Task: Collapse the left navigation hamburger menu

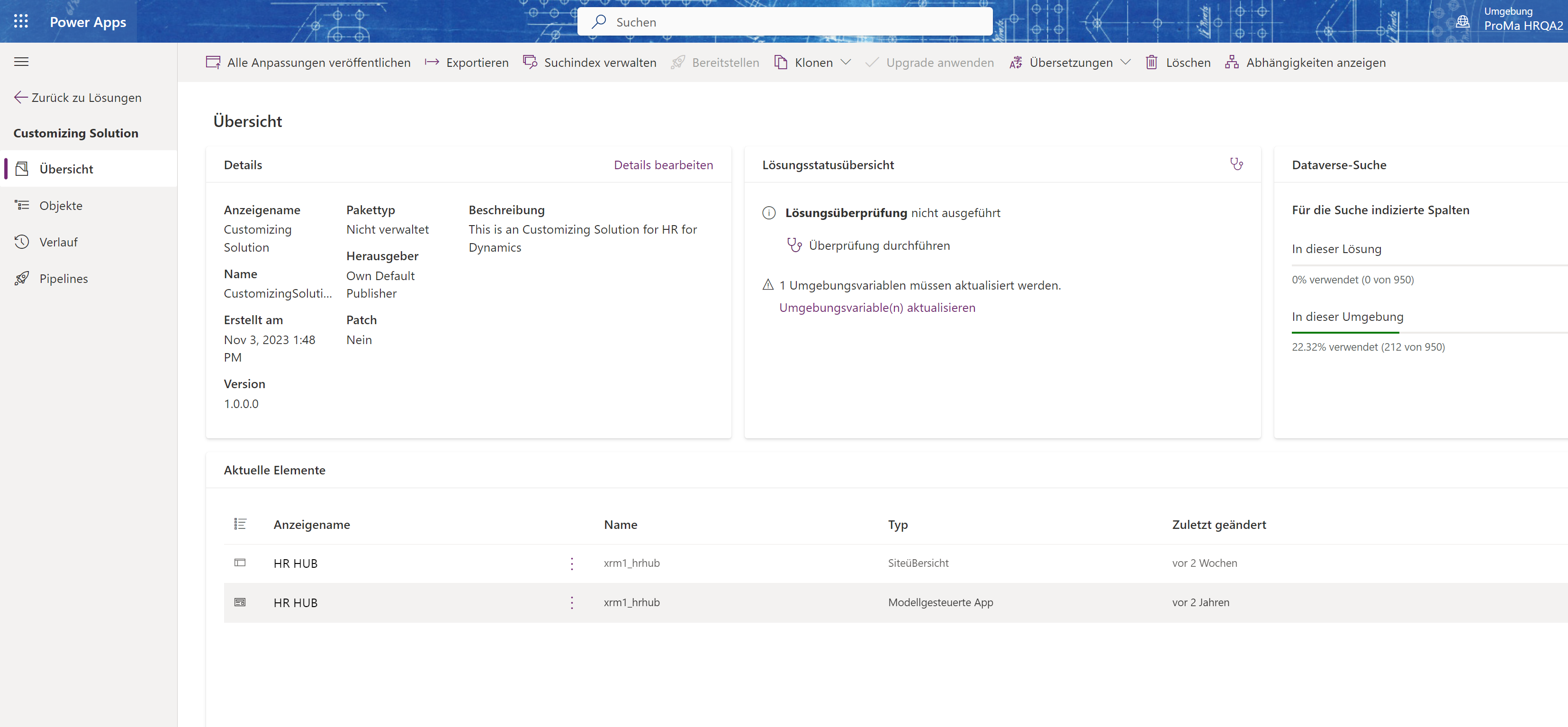Action: 21,62
